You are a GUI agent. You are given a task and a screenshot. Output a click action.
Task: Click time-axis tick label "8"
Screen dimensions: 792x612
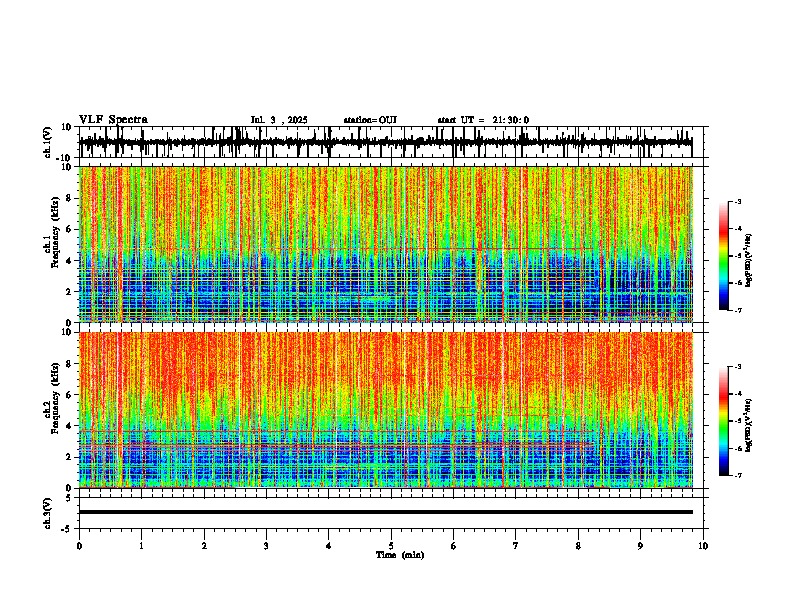pos(578,546)
